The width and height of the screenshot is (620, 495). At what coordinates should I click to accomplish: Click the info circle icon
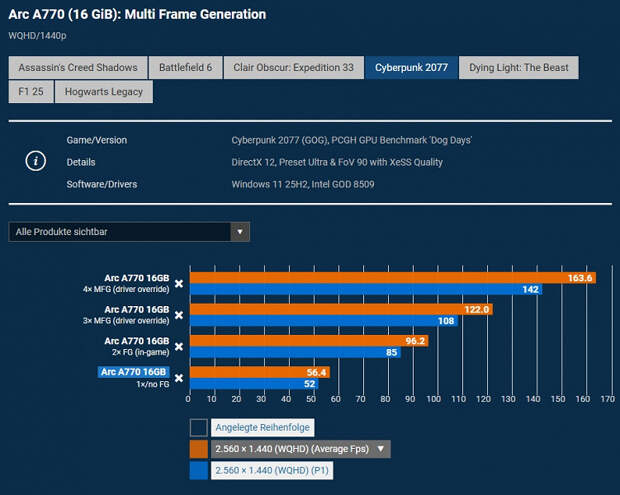(x=35, y=161)
